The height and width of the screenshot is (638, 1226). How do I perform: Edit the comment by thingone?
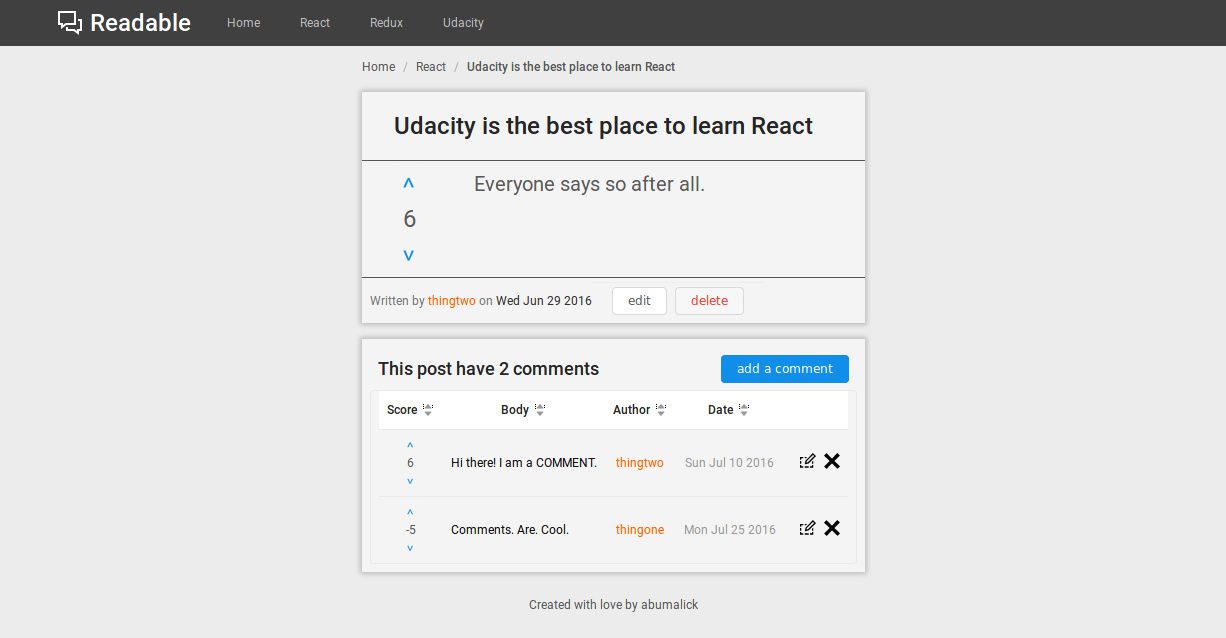[807, 528]
